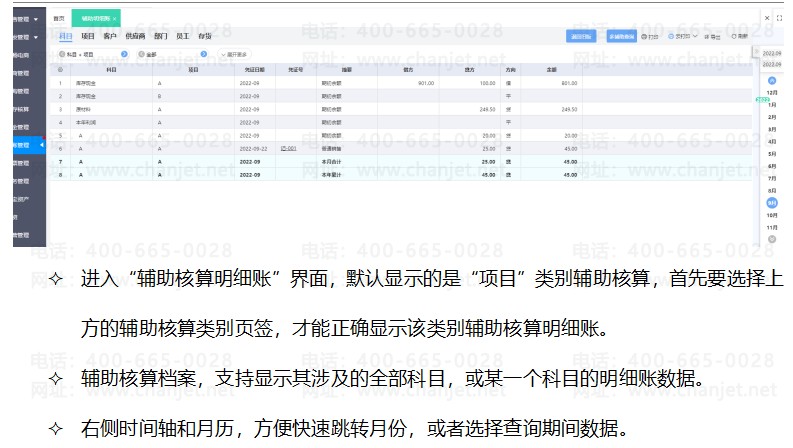The height and width of the screenshot is (448, 793).
Task: Switch to the 供应商 category tab
Action: [135, 36]
